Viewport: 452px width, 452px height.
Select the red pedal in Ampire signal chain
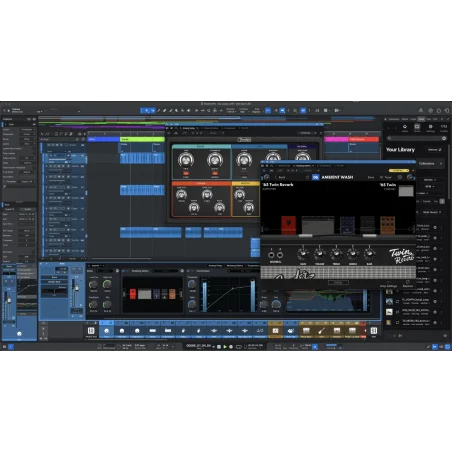[288, 225]
